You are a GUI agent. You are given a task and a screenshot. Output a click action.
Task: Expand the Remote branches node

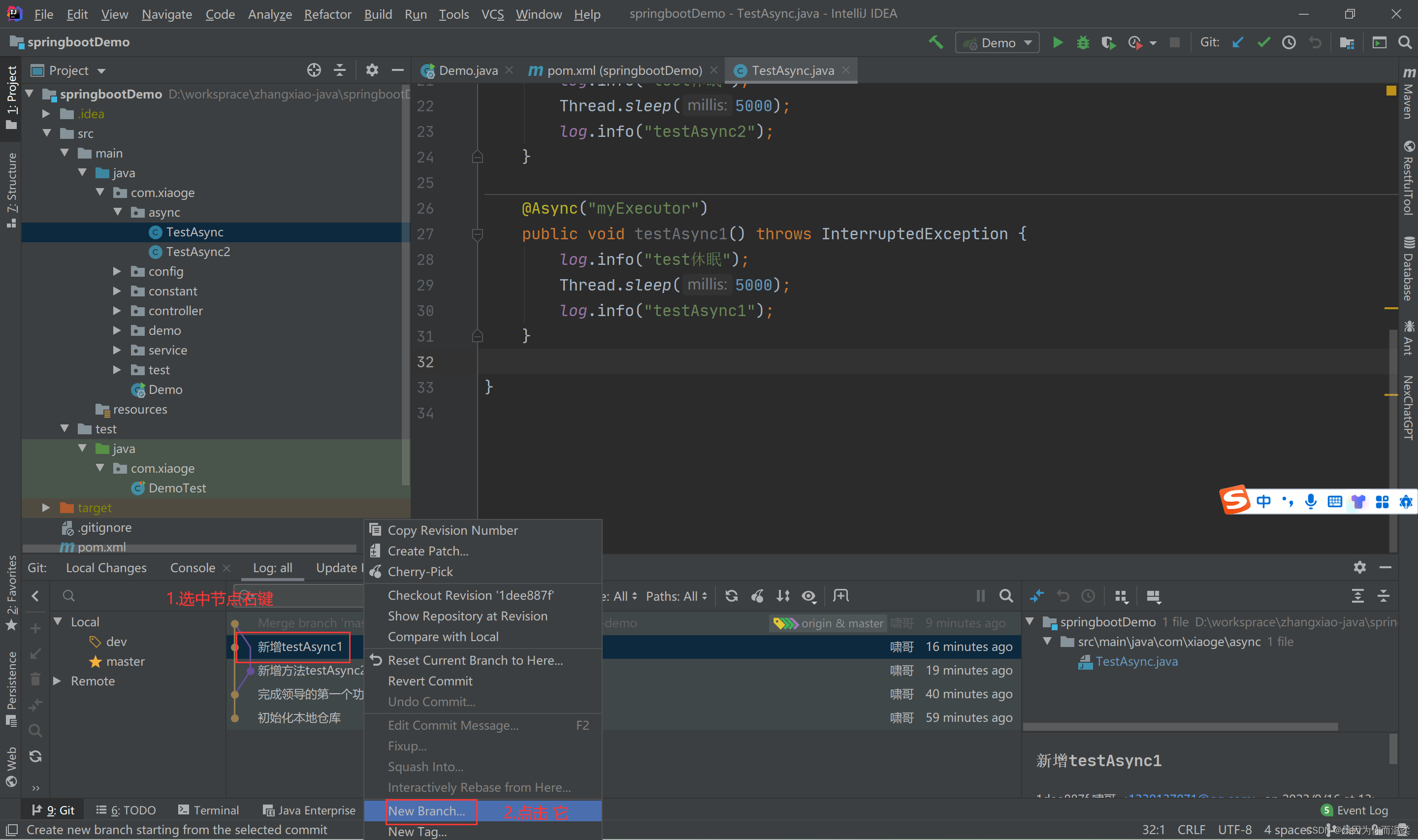coord(57,681)
